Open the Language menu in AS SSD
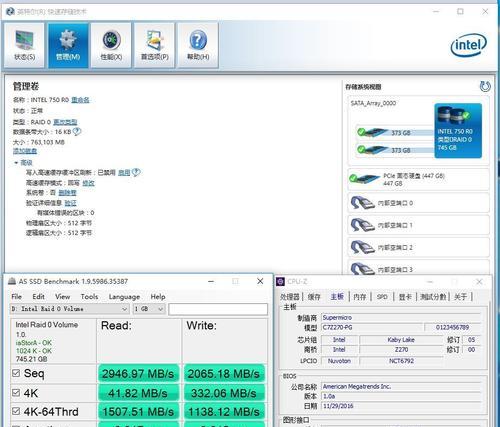The height and width of the screenshot is (427, 500). point(124,296)
